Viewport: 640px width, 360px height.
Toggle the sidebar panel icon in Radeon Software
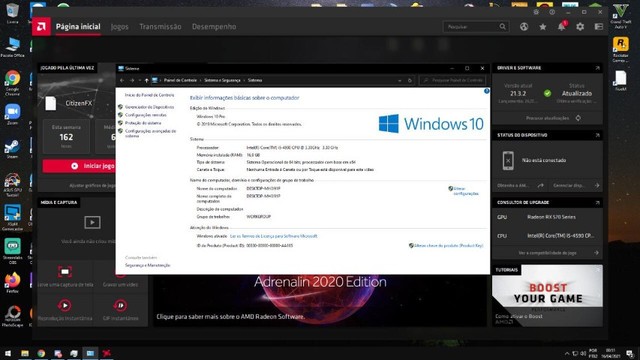point(599,27)
